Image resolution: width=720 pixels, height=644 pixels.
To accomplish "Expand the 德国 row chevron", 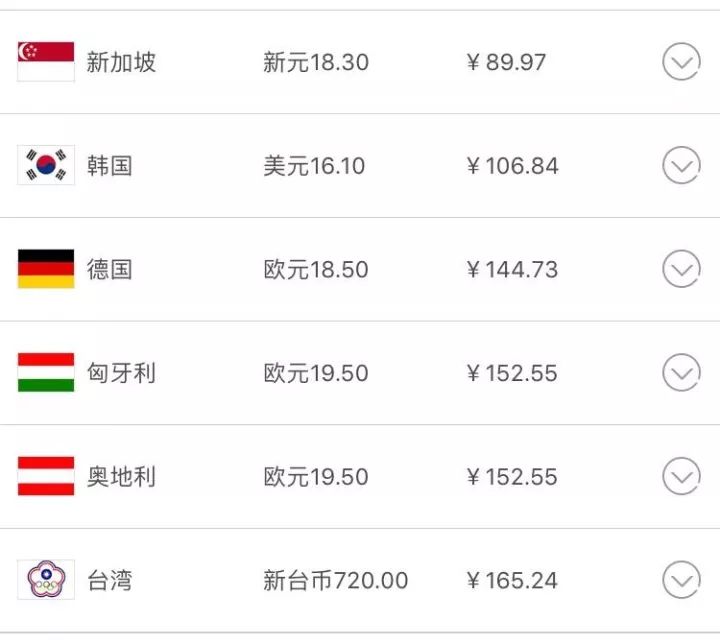I will point(681,269).
